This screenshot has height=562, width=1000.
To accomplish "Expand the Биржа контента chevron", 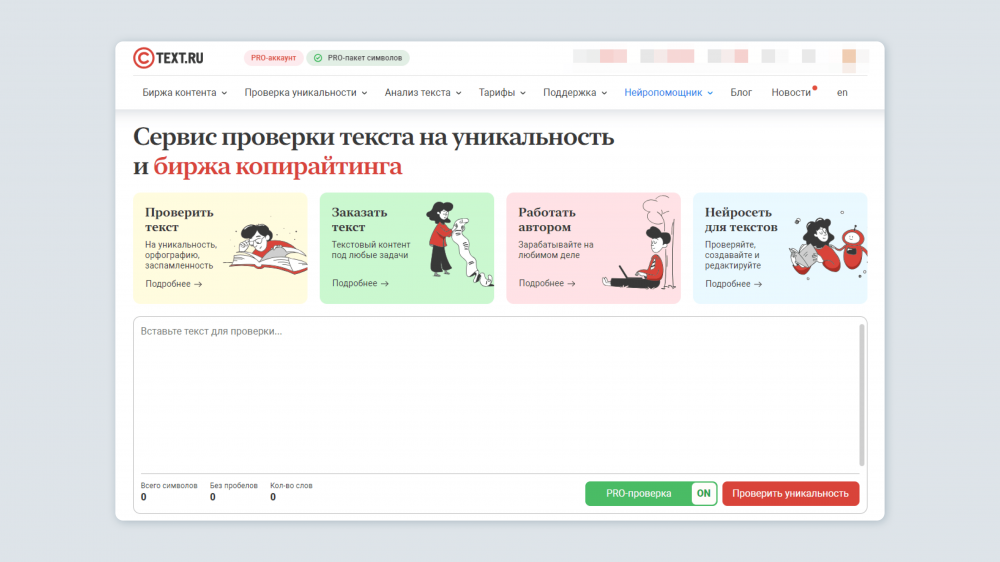I will pyautogui.click(x=224, y=93).
